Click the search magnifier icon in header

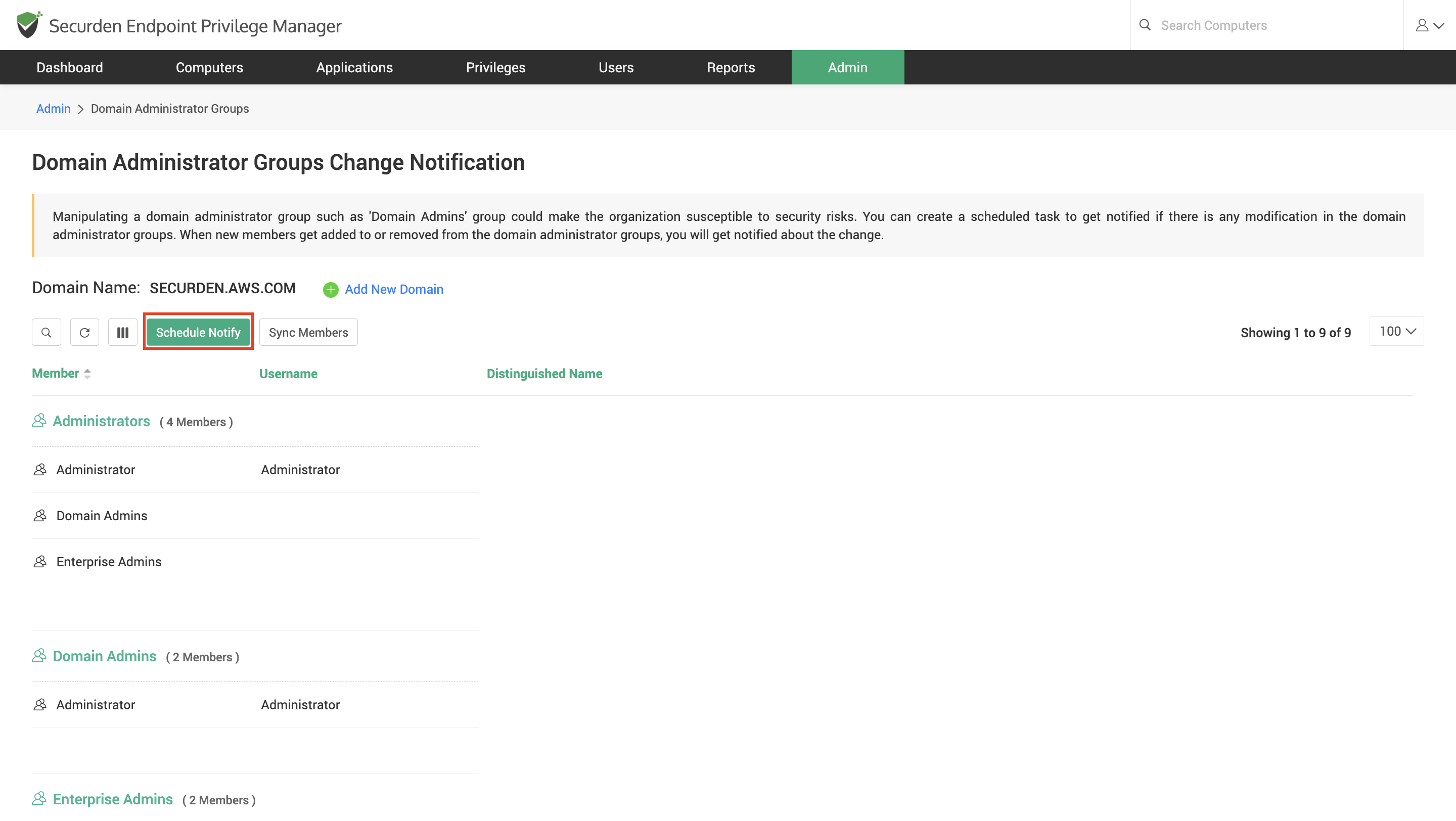(1145, 25)
